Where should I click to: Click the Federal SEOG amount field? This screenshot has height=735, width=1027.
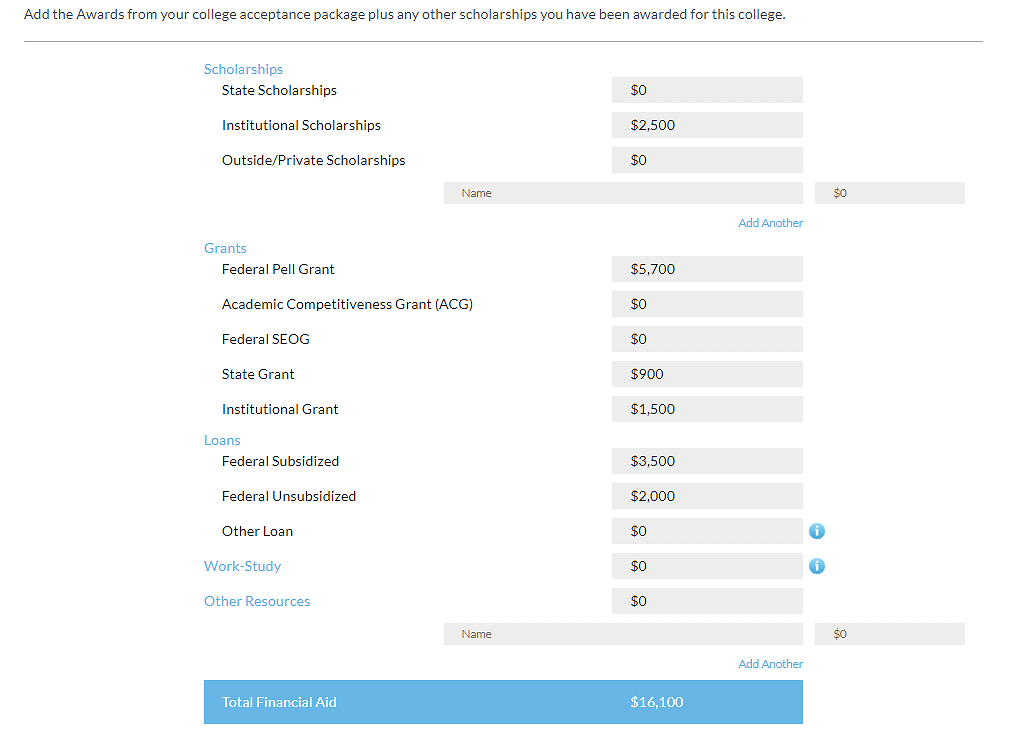coord(707,339)
